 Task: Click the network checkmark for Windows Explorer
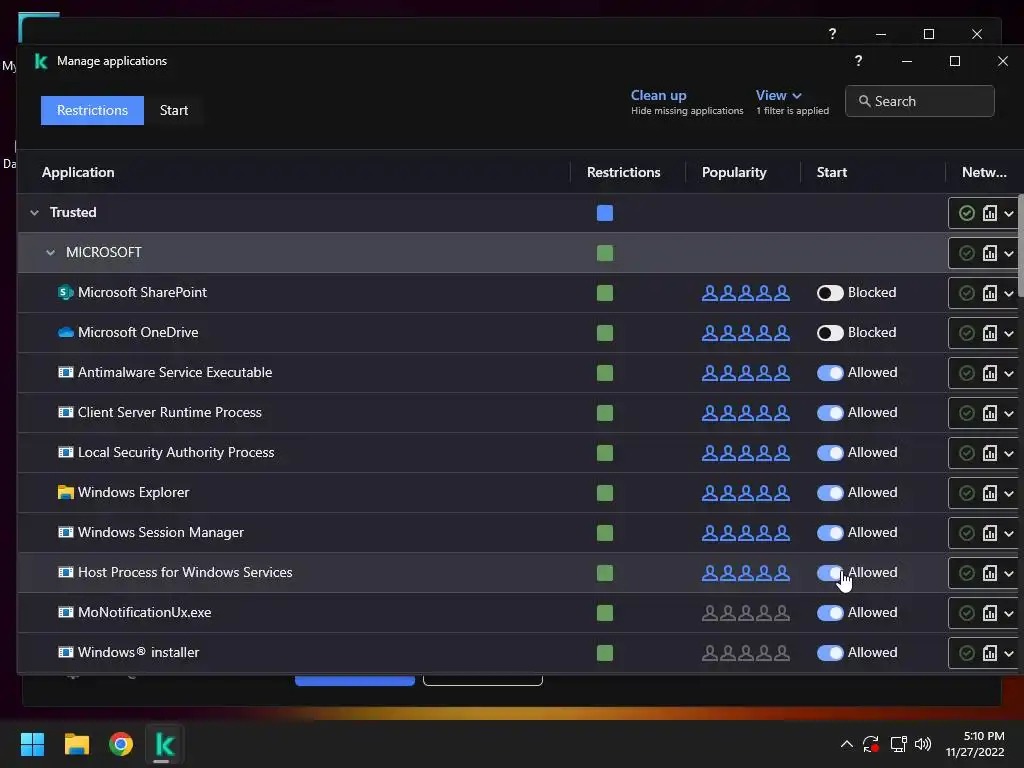(967, 493)
